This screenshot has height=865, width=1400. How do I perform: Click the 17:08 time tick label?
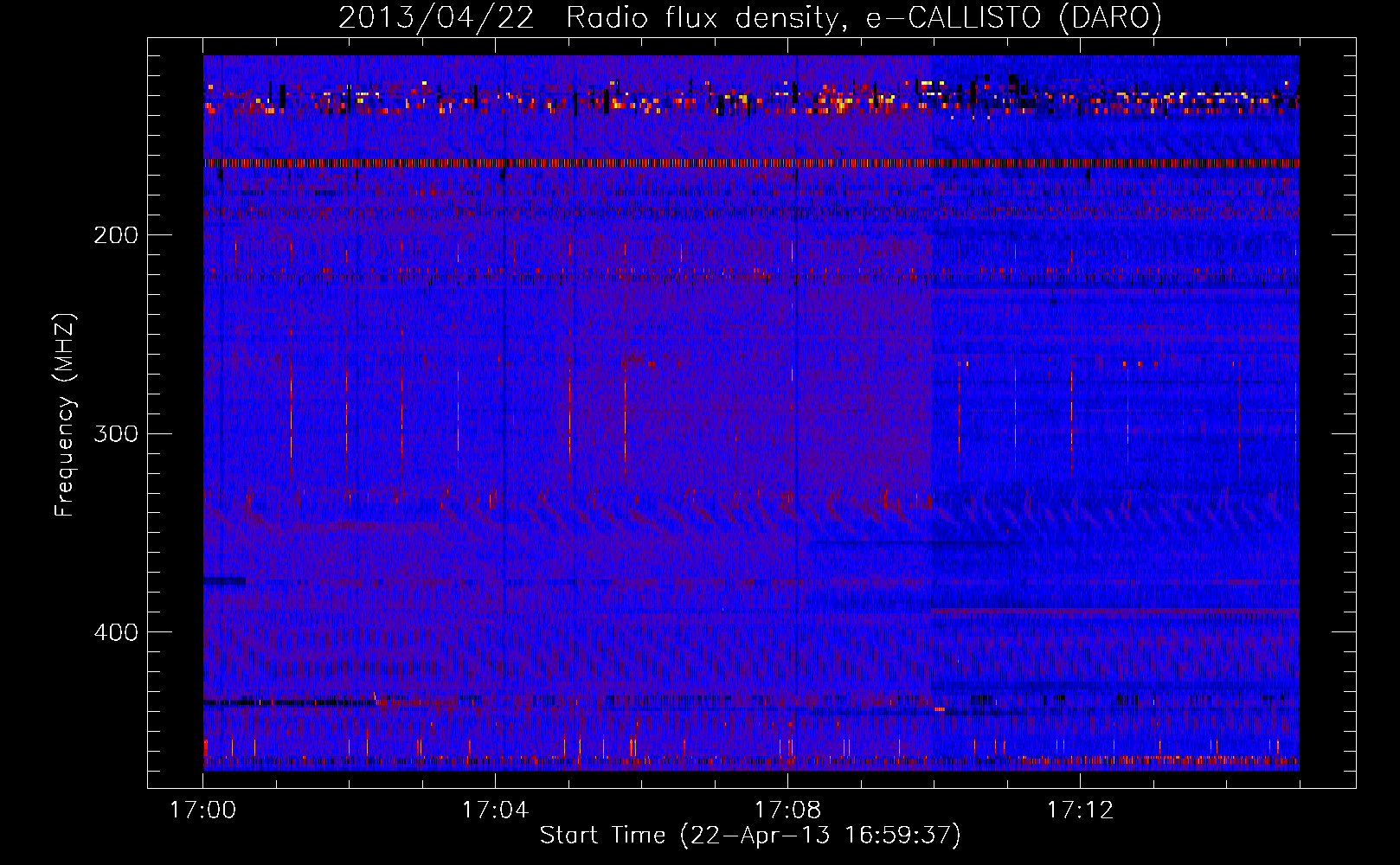(x=787, y=811)
